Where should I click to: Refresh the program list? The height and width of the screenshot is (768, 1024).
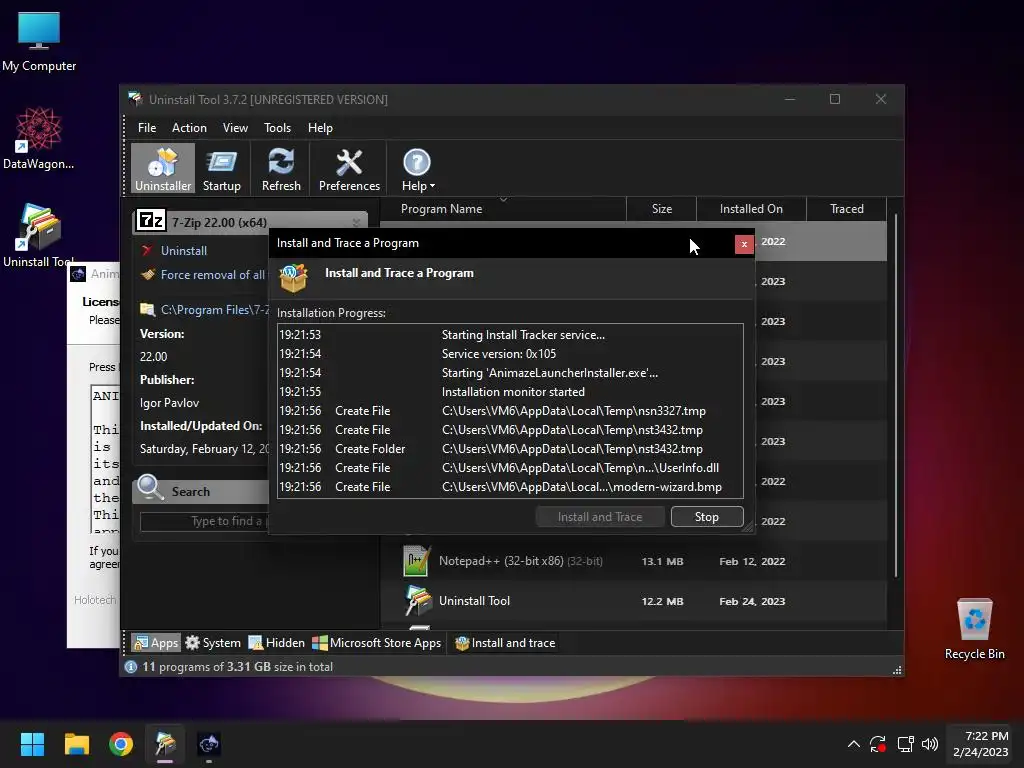(x=281, y=169)
